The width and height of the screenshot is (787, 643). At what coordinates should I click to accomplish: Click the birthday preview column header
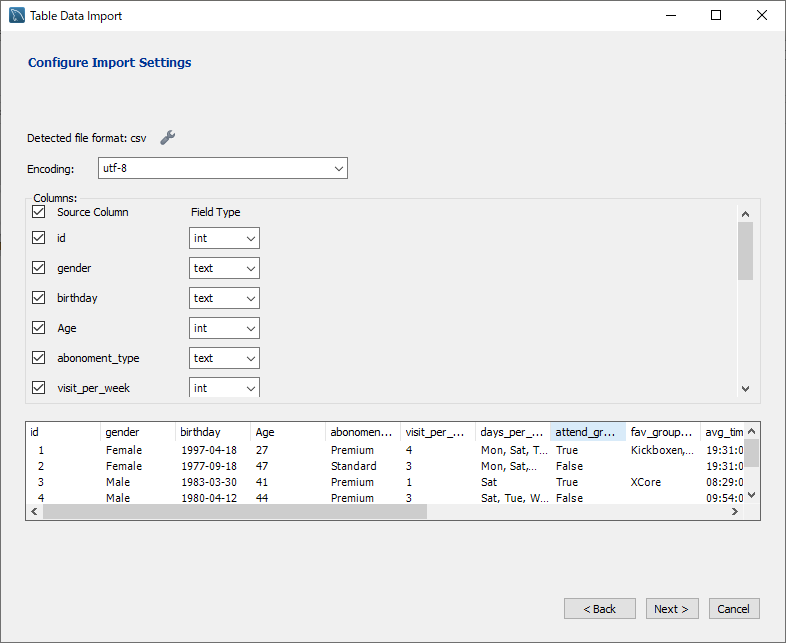(x=213, y=432)
